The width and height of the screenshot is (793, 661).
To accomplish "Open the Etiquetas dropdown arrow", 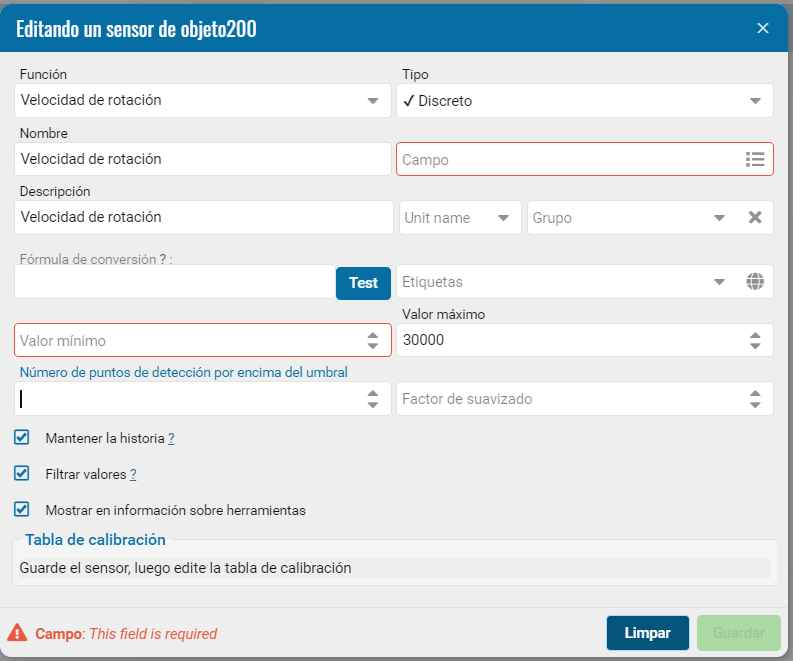I will pyautogui.click(x=719, y=282).
